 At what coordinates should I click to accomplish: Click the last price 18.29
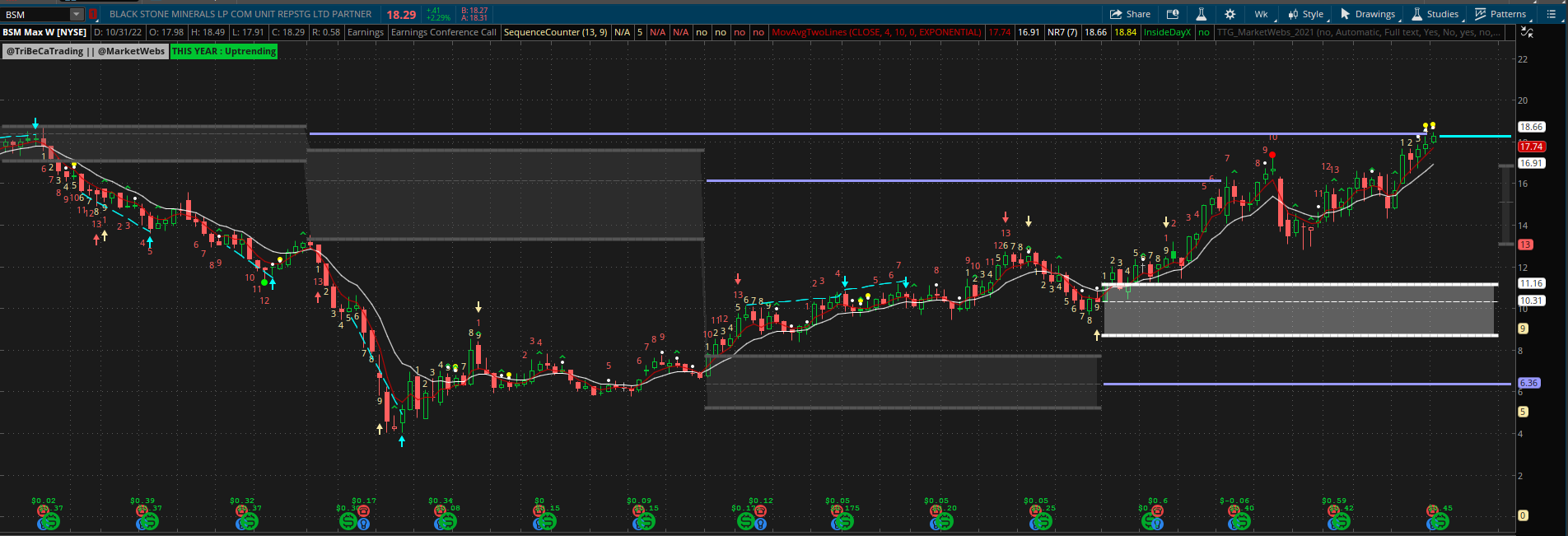click(401, 15)
